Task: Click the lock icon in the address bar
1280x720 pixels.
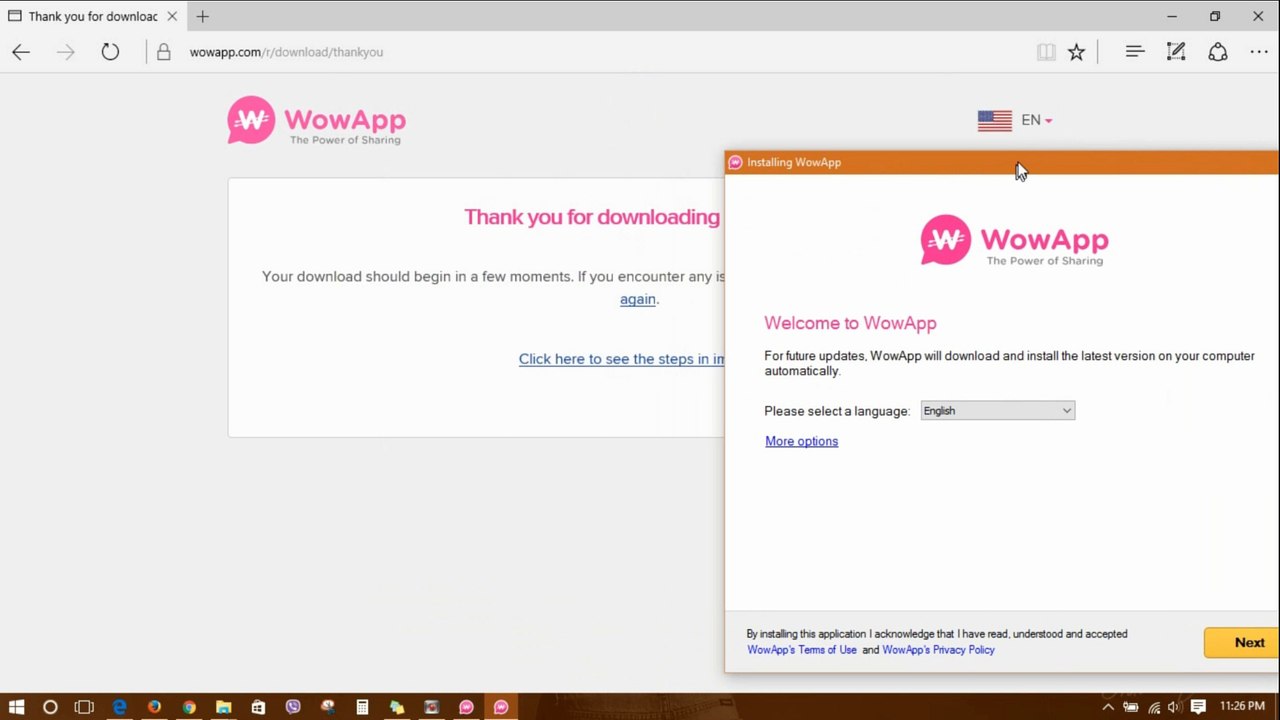Action: pyautogui.click(x=164, y=52)
